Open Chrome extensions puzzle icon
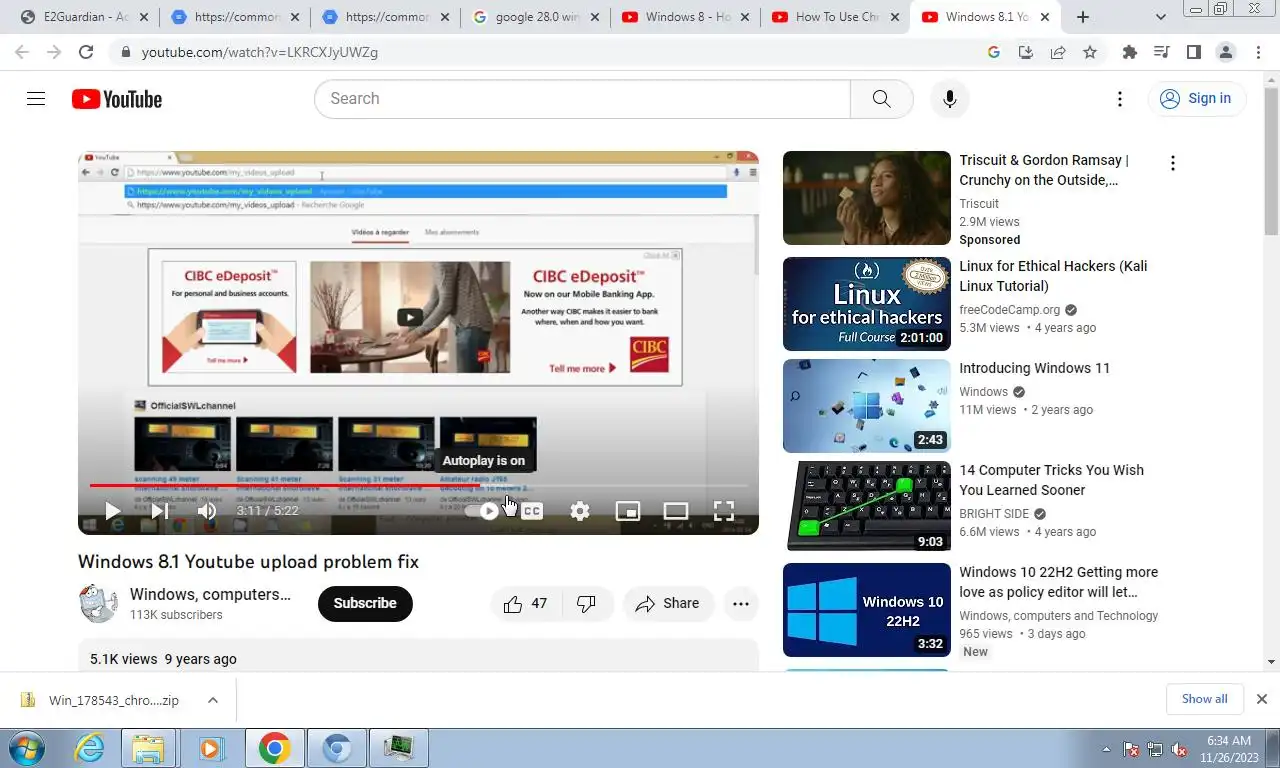The height and width of the screenshot is (768, 1280). [1130, 52]
